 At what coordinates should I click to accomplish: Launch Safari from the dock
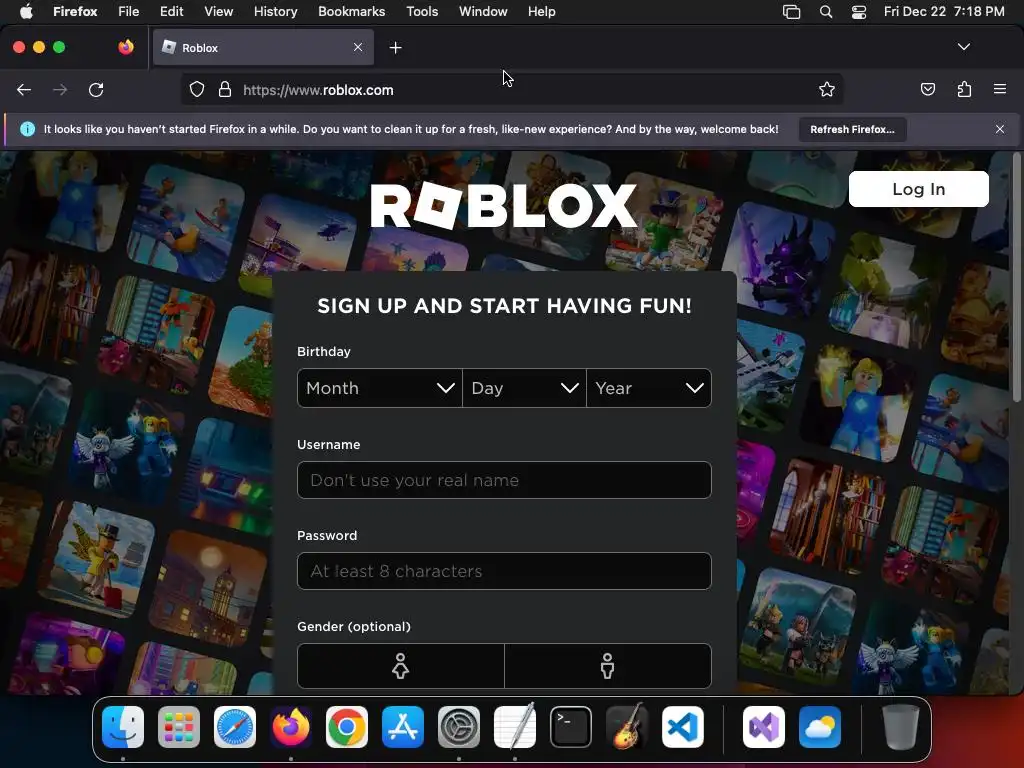235,727
